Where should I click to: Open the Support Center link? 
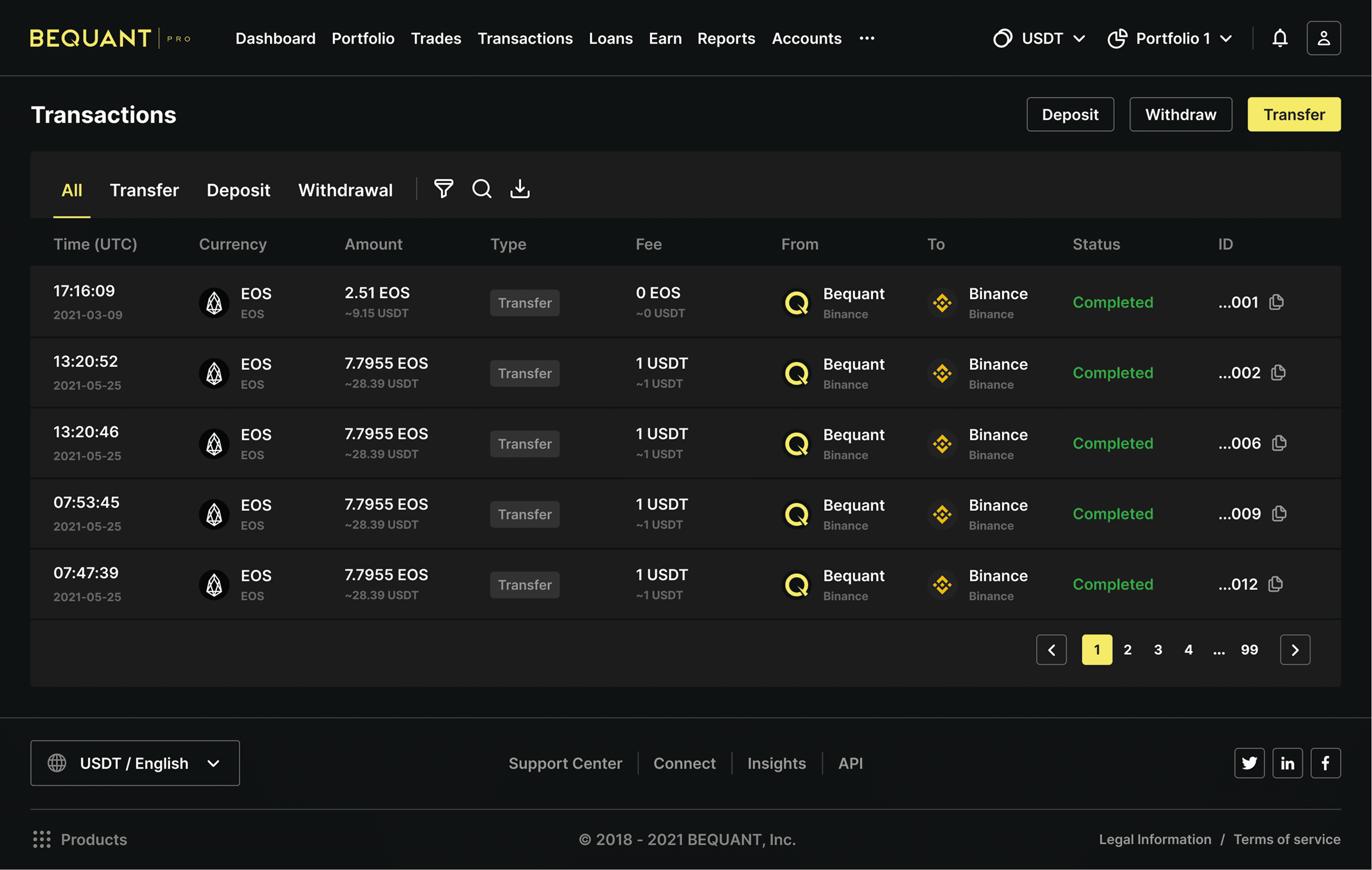[x=564, y=763]
